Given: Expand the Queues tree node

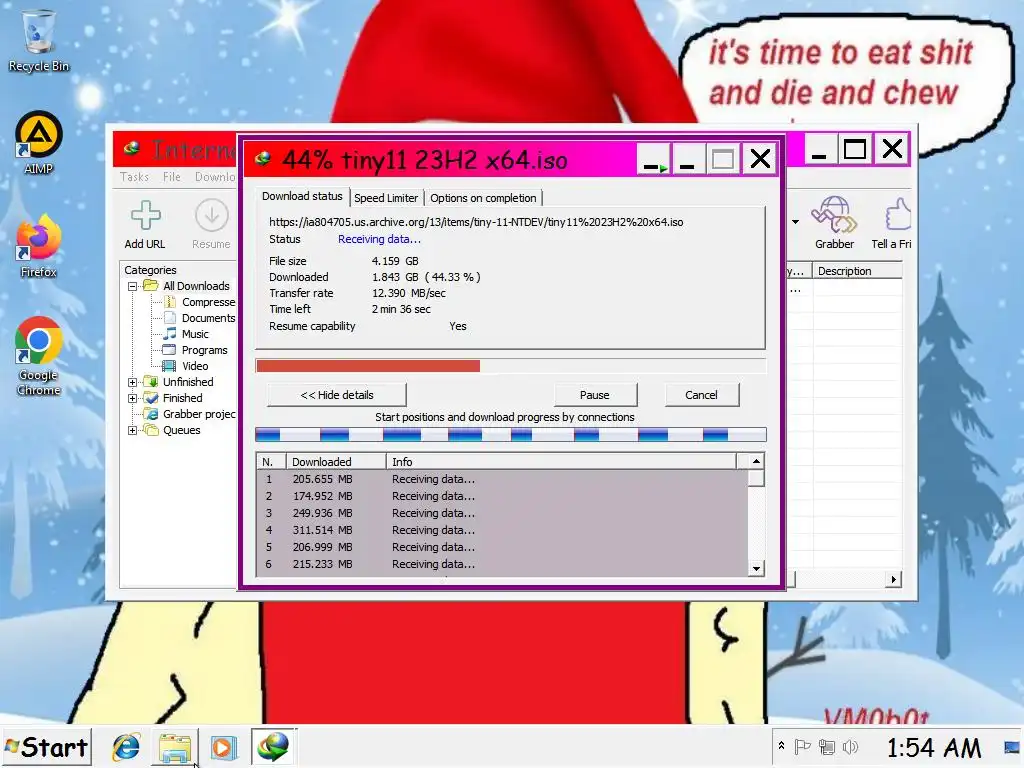Looking at the screenshot, I should pos(133,430).
